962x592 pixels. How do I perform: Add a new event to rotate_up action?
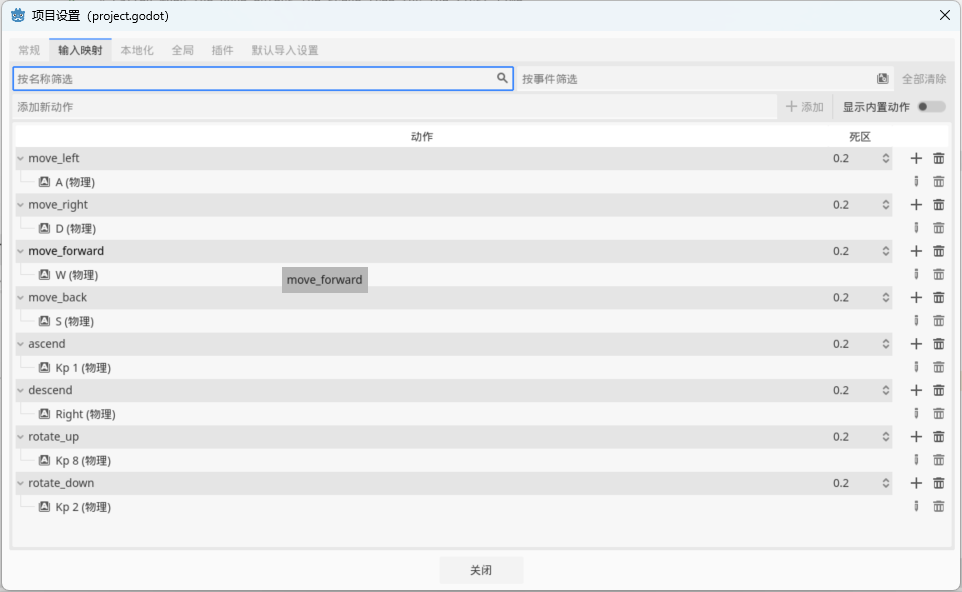pyautogui.click(x=916, y=436)
